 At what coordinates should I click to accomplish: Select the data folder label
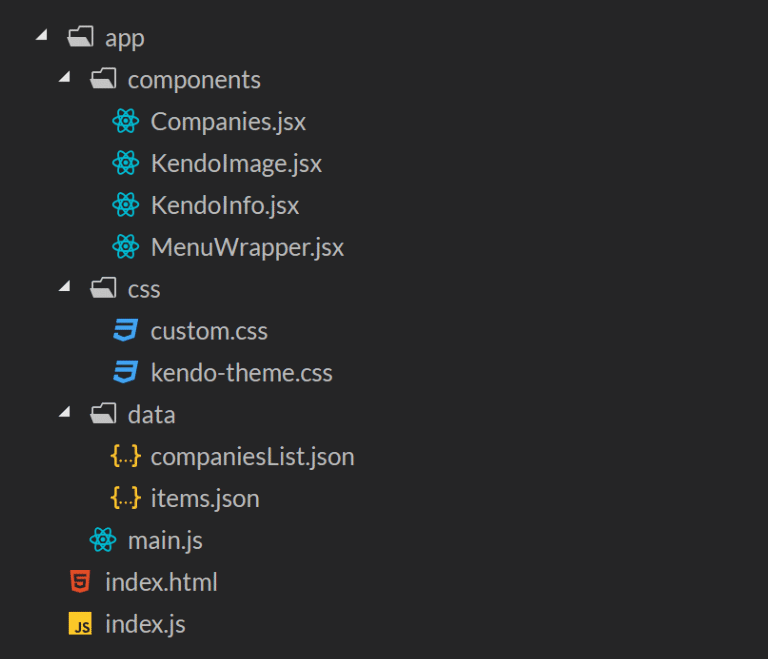pos(151,415)
